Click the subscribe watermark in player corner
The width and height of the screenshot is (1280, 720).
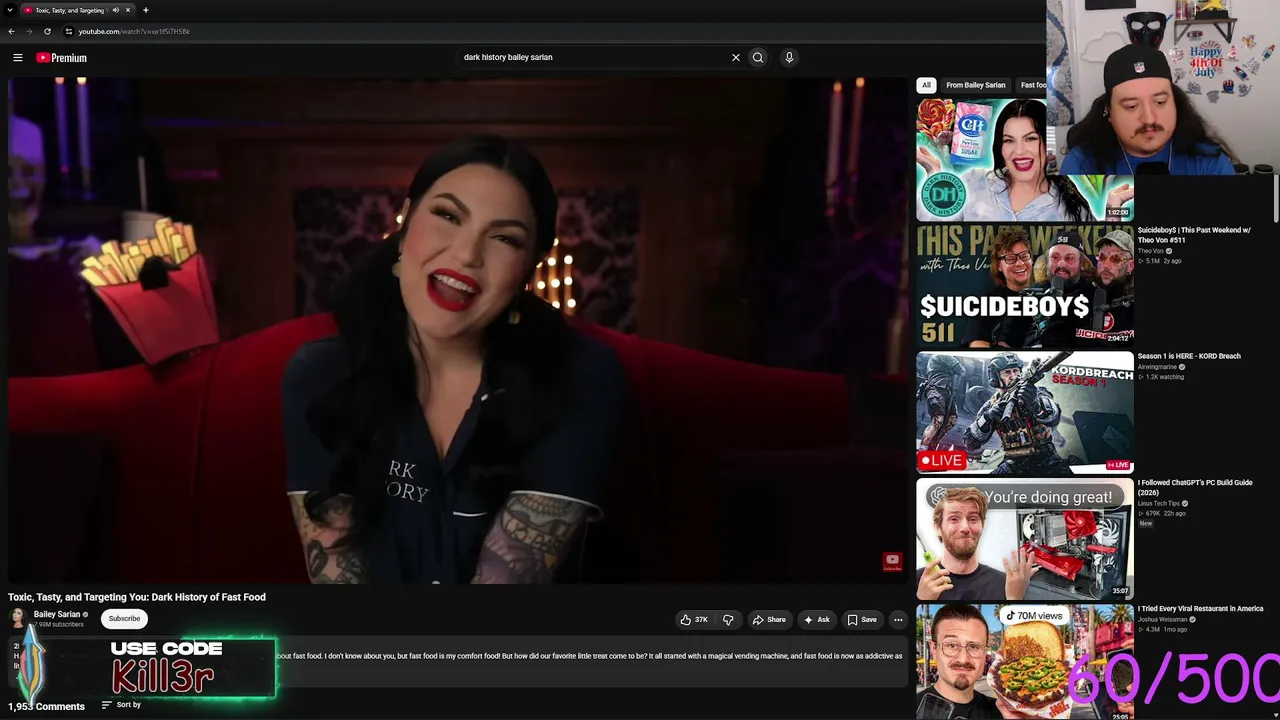[892, 562]
